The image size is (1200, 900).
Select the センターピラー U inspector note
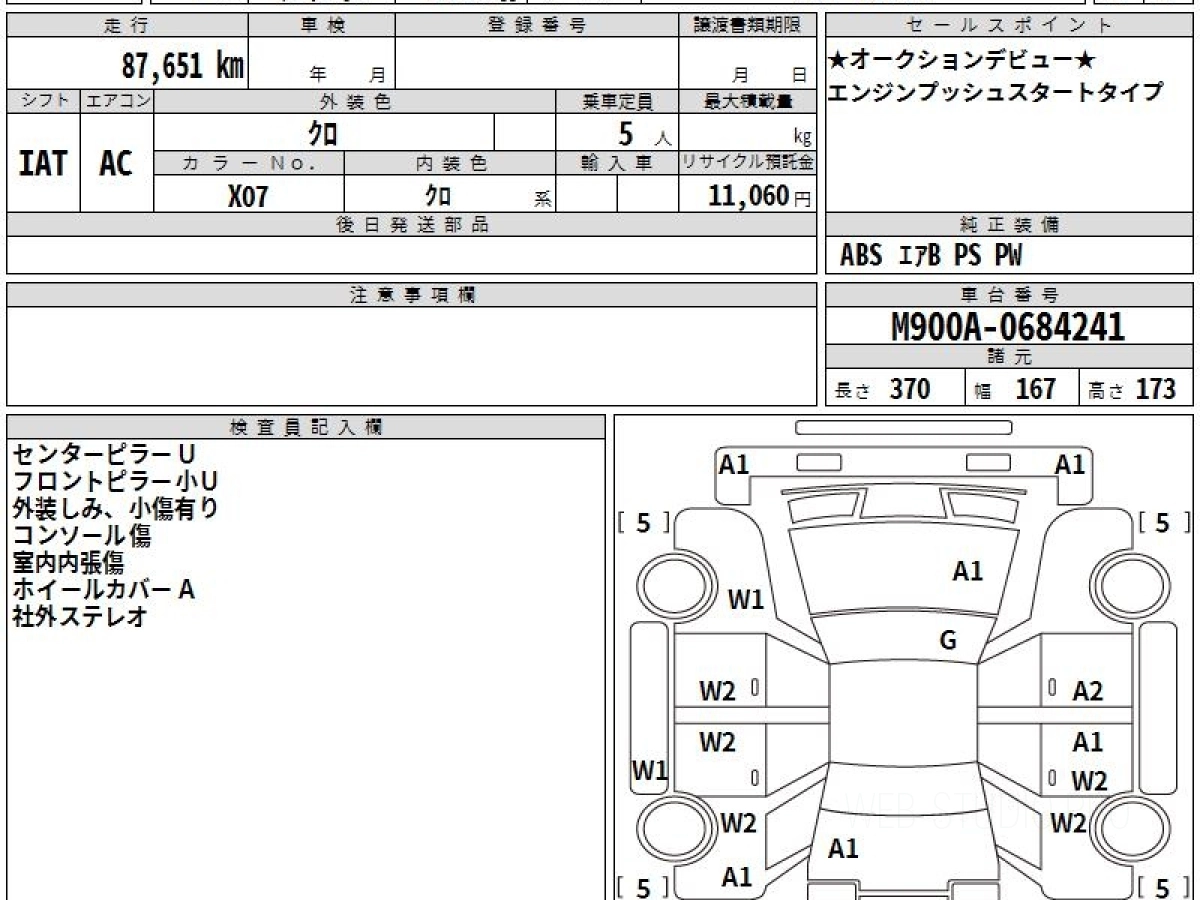pos(104,454)
